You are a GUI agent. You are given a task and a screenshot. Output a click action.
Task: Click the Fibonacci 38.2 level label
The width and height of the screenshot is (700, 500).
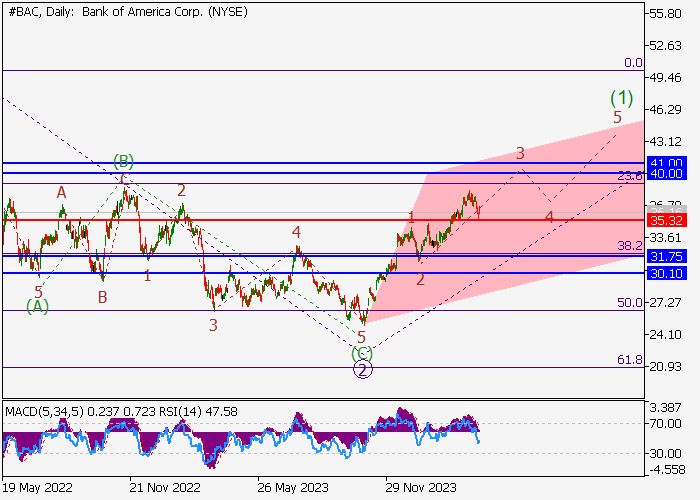point(630,245)
